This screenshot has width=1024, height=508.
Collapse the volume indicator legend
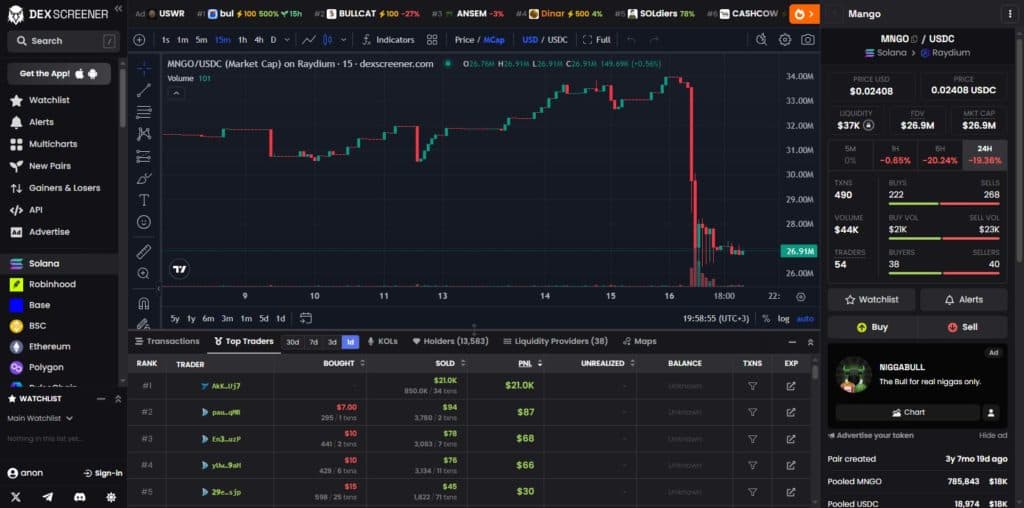coord(176,93)
